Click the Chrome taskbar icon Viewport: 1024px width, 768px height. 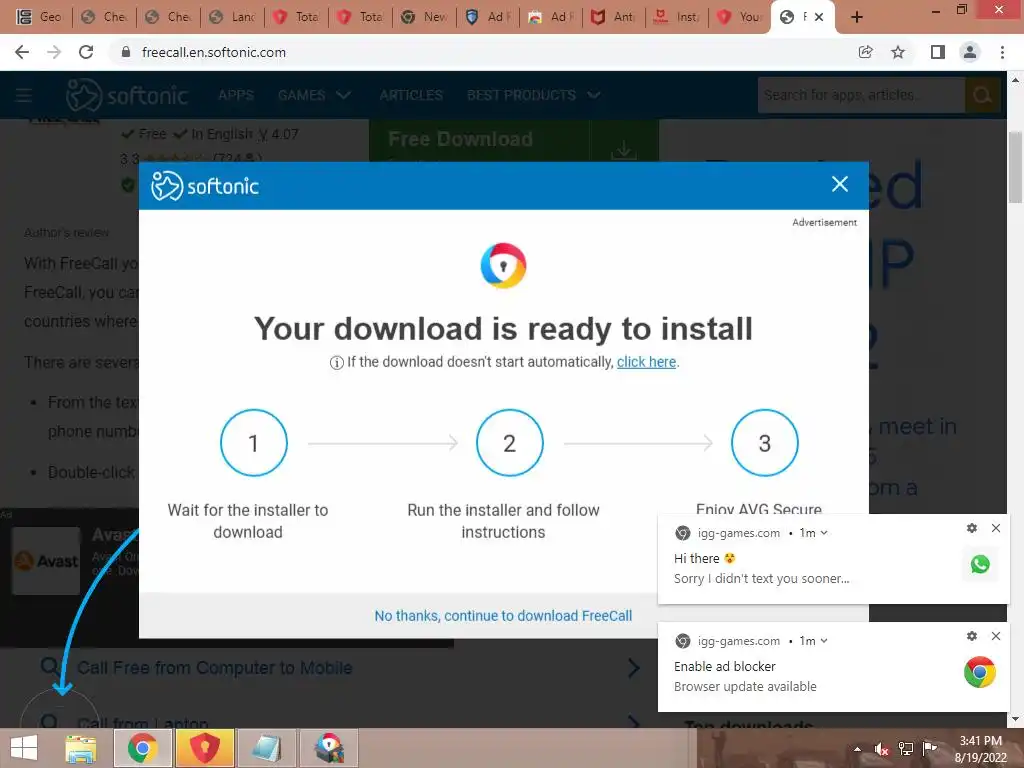(x=142, y=748)
